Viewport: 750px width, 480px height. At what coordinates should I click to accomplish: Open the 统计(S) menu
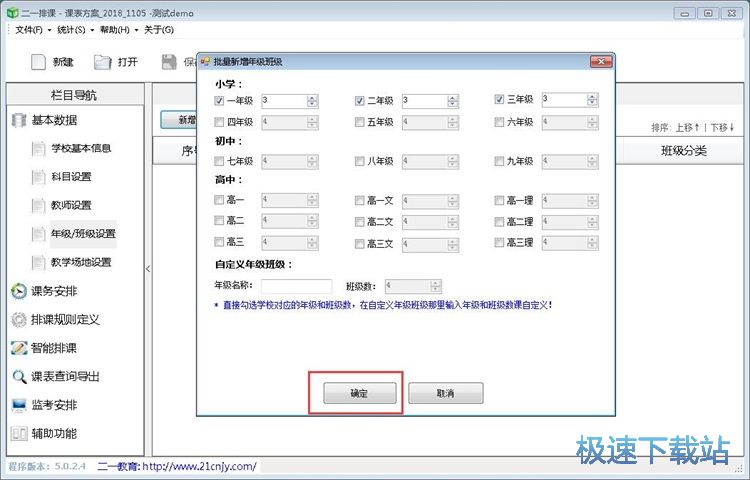[71, 30]
